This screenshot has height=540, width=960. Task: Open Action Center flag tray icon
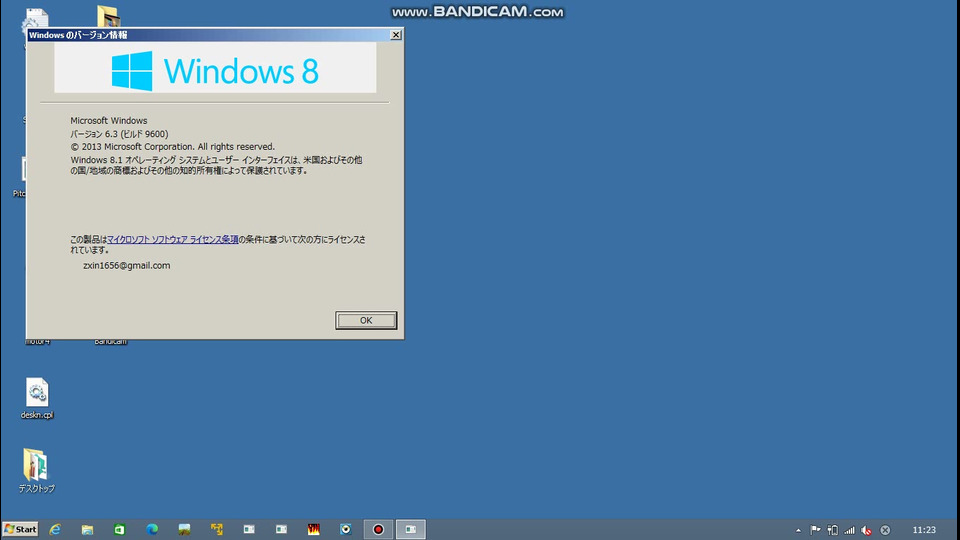816,530
